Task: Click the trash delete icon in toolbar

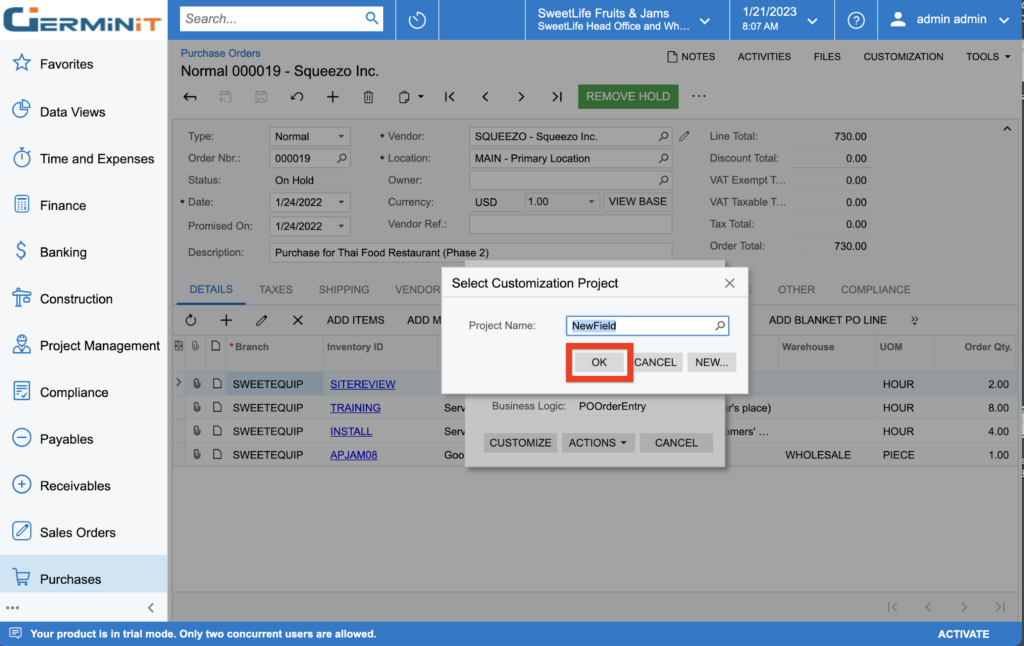Action: pyautogui.click(x=368, y=97)
